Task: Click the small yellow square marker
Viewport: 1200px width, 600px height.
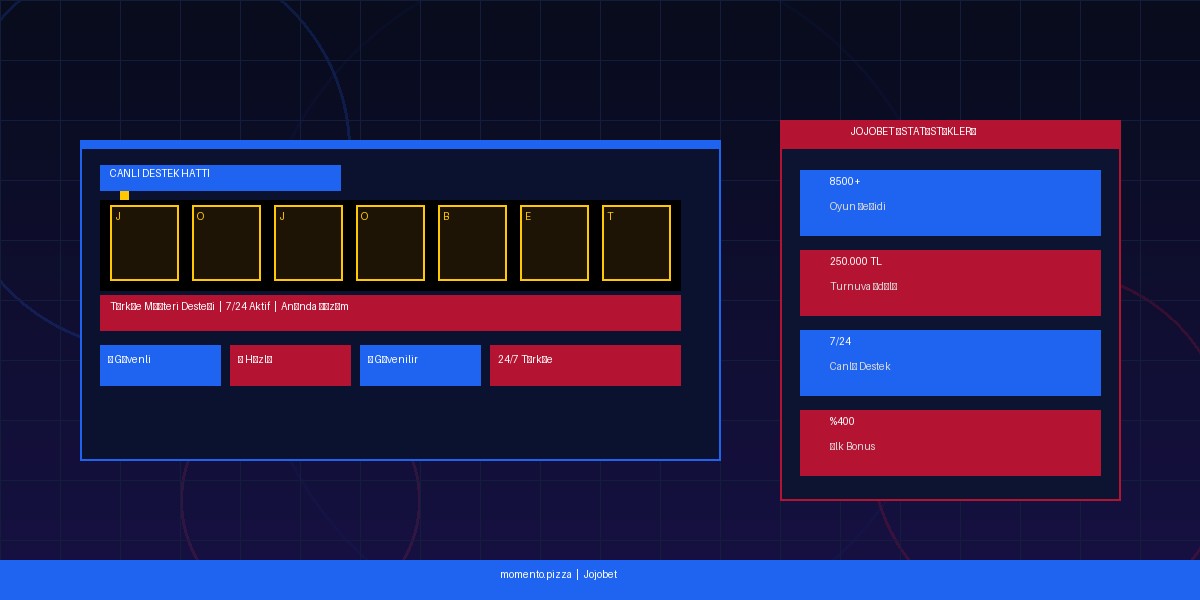Action: pos(124,195)
